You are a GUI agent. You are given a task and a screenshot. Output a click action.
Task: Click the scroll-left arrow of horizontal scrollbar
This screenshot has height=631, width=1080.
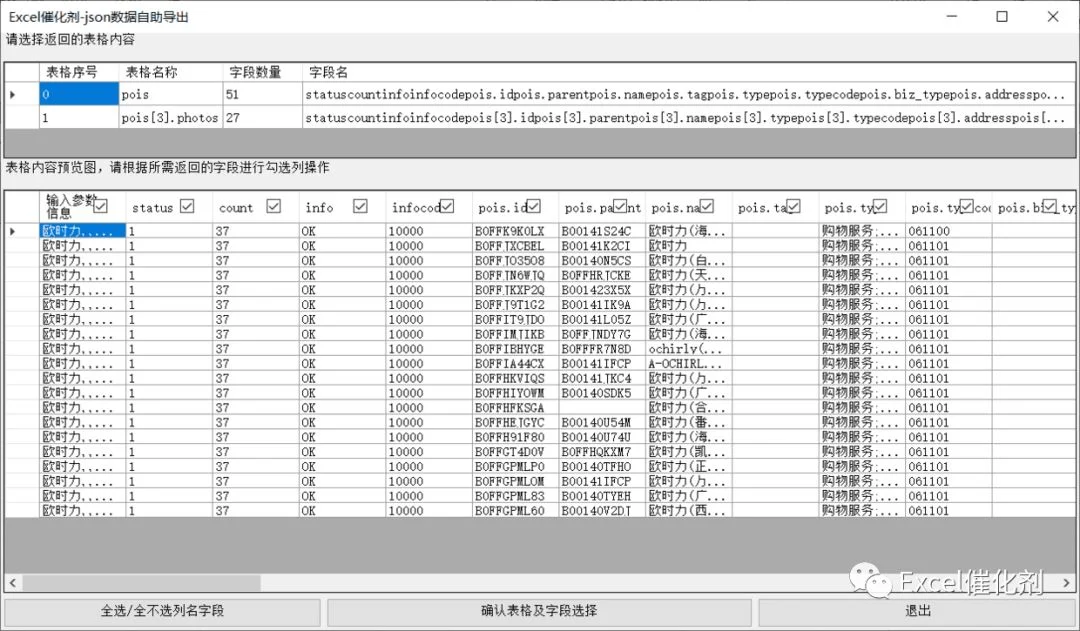(12, 583)
